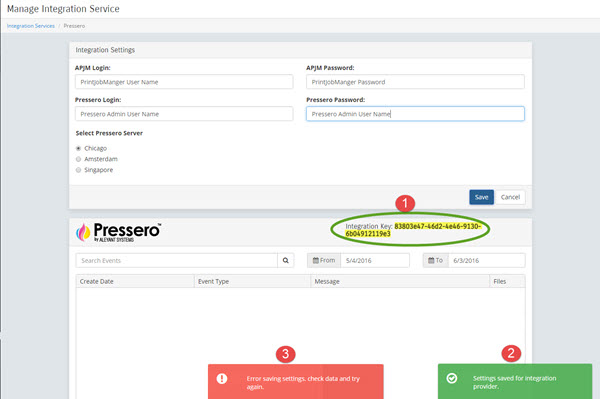Focus the Pressero Login field
Image resolution: width=600 pixels, height=399 pixels.
184,114
